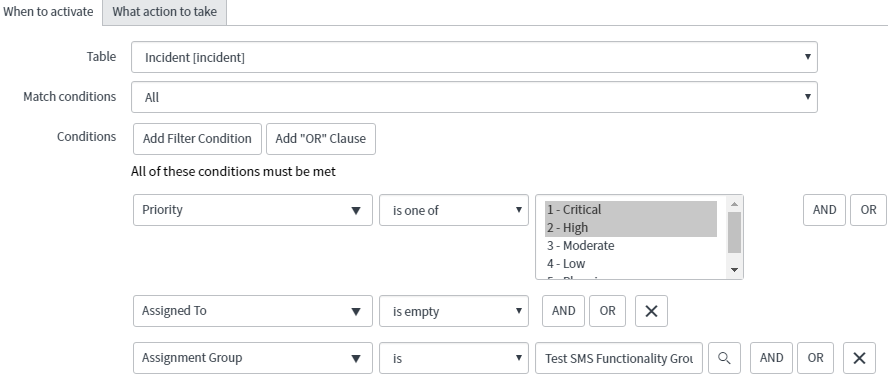The image size is (888, 389).
Task: Click AND button on the Priority row
Action: pyautogui.click(x=824, y=210)
